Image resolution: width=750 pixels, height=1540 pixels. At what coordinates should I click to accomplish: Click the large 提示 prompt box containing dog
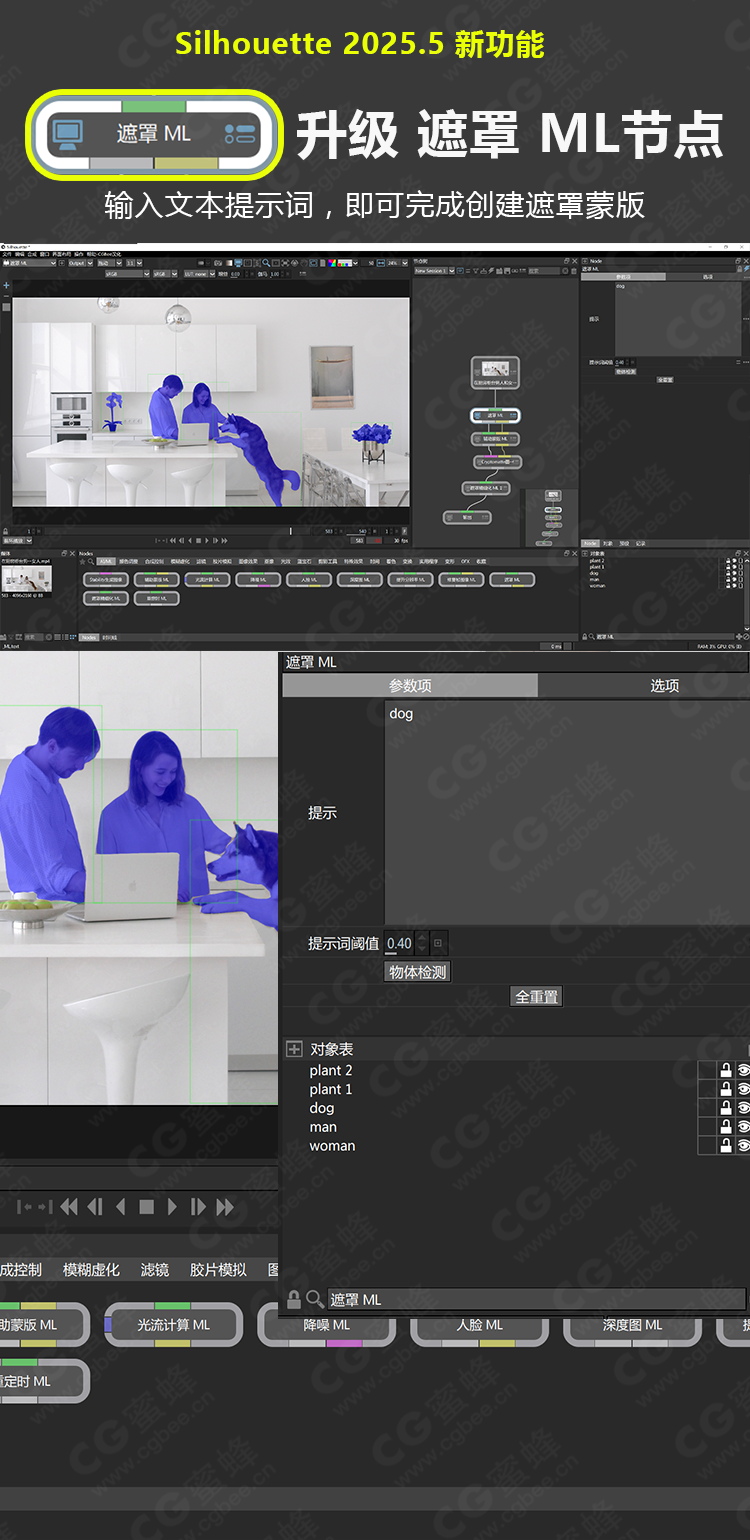[x=567, y=812]
